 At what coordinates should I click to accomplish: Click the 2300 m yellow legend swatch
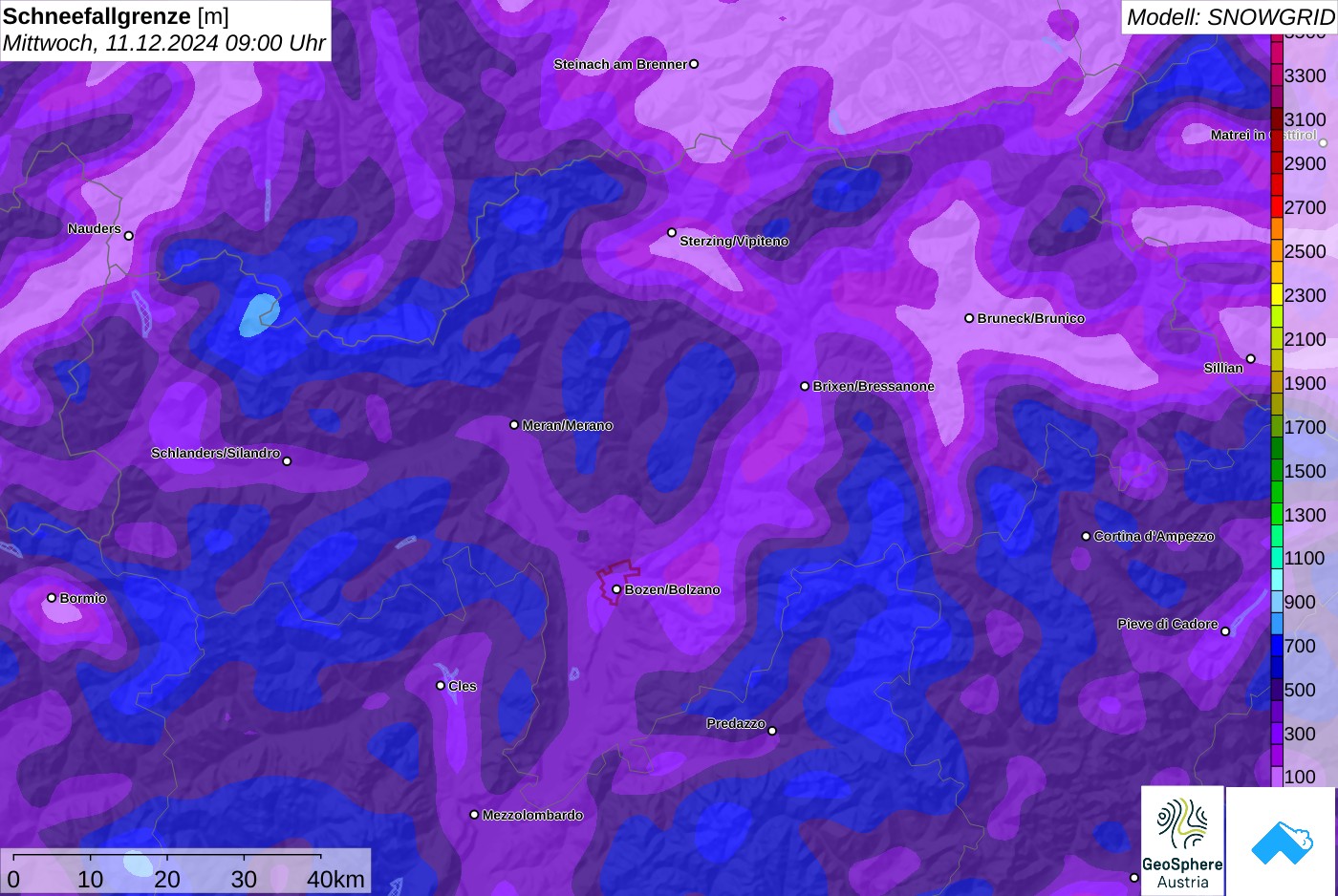click(x=1277, y=295)
